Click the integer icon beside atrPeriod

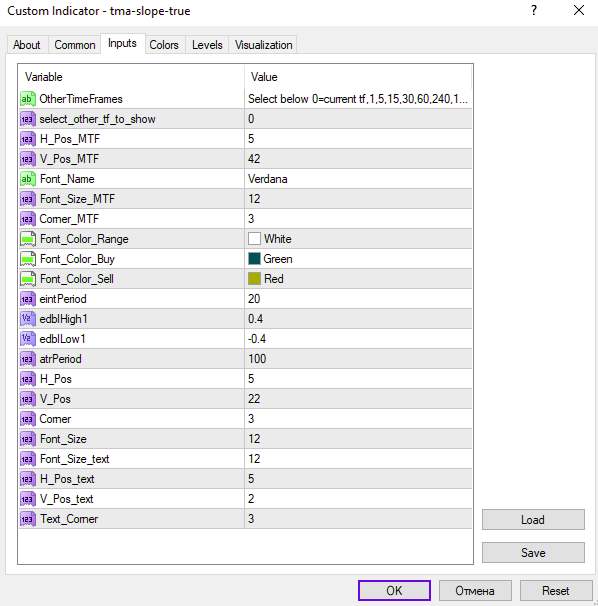click(27, 359)
